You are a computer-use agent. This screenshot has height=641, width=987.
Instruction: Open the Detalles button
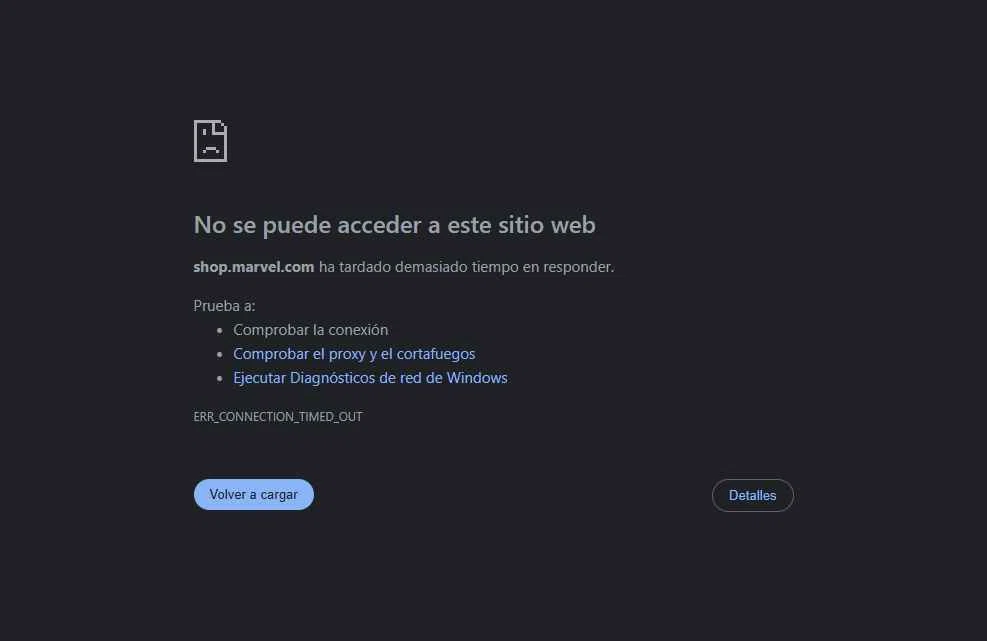[x=753, y=496]
